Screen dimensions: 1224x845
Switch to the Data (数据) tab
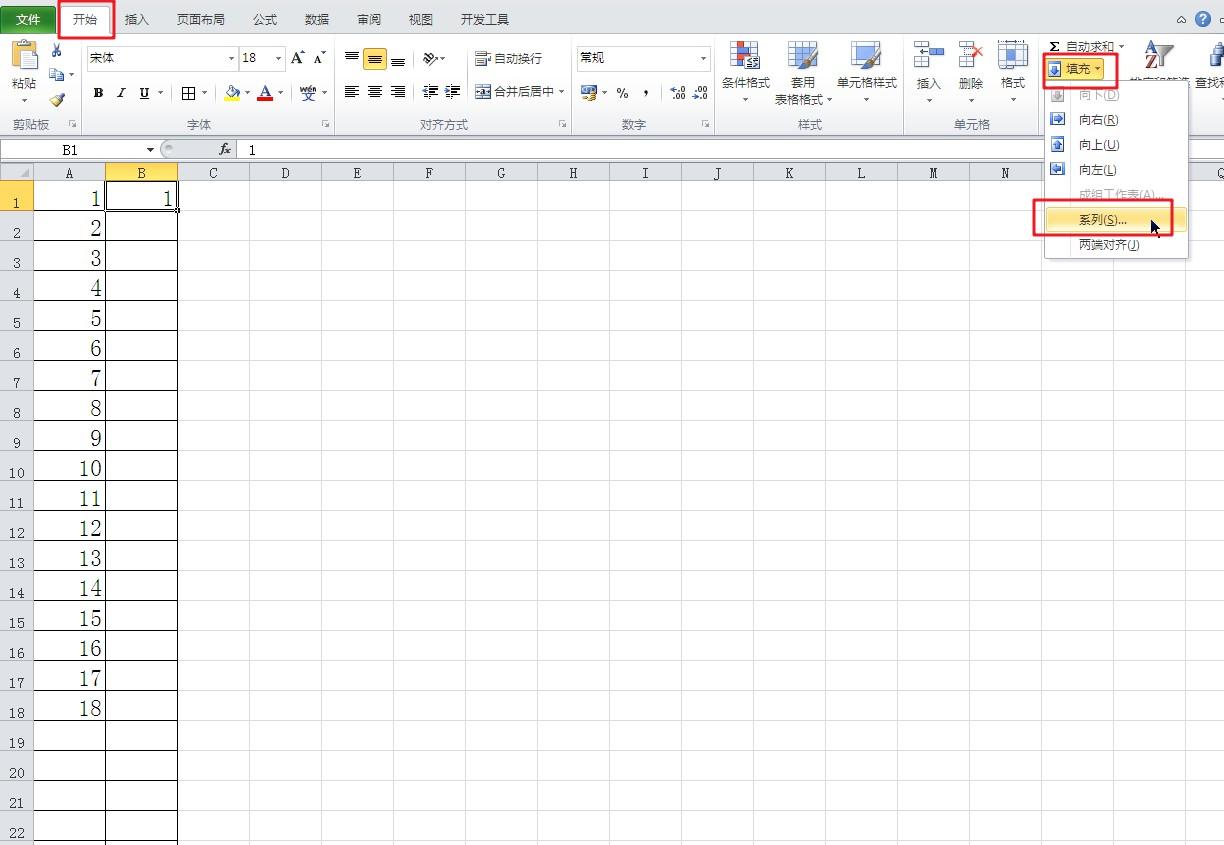[317, 19]
